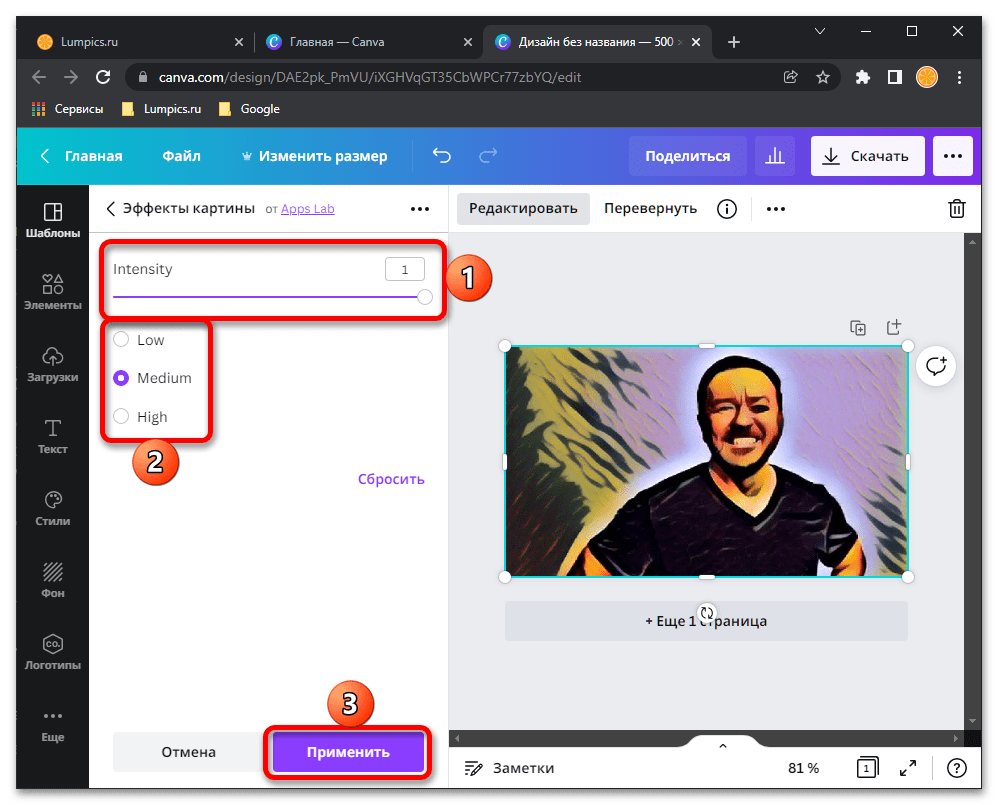
Task: Open the Фон background panel
Action: pos(53,580)
